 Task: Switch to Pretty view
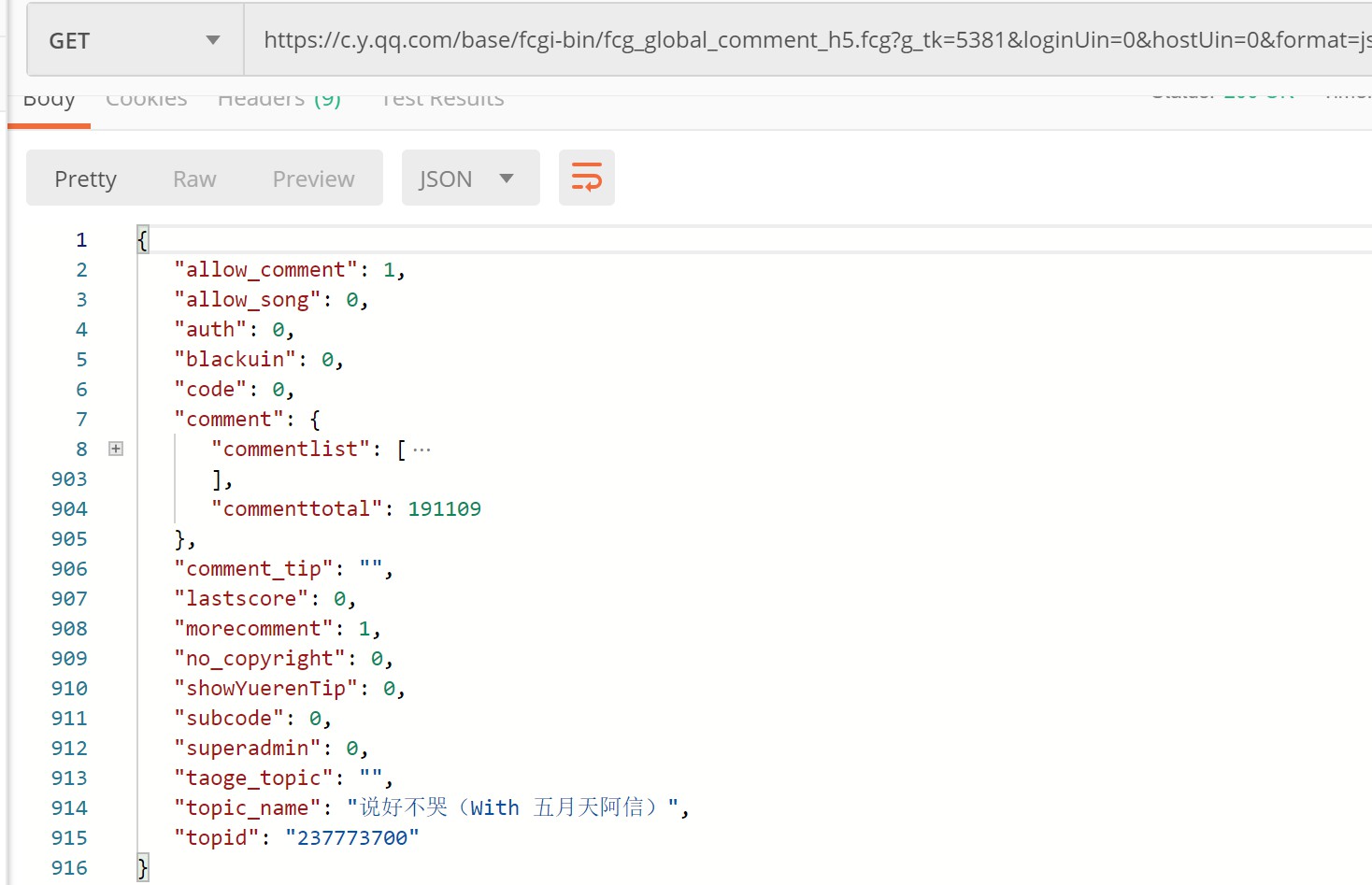86,178
